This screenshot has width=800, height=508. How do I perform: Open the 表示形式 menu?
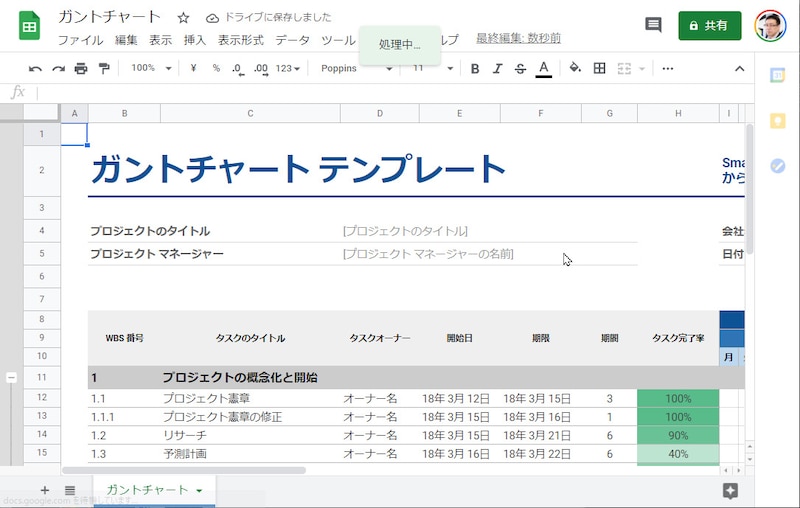tap(240, 40)
